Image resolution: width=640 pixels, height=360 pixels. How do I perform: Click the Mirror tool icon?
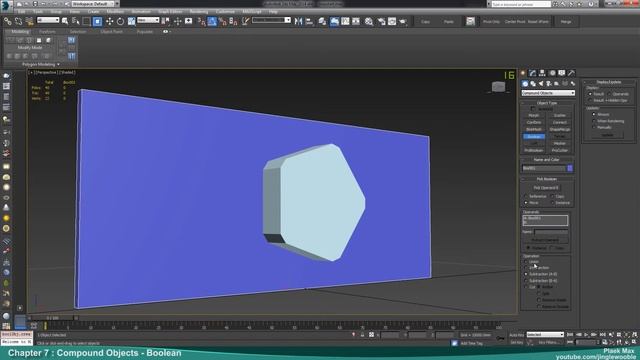click(x=298, y=21)
